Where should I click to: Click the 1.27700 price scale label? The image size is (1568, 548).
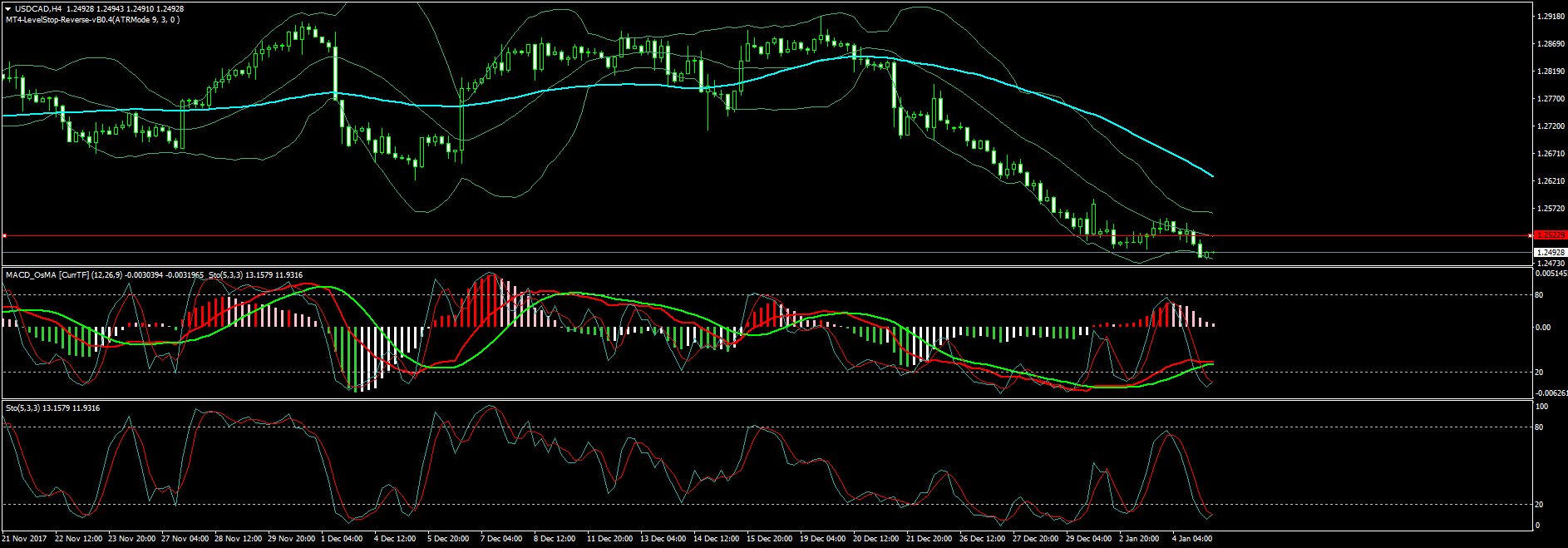point(1551,99)
